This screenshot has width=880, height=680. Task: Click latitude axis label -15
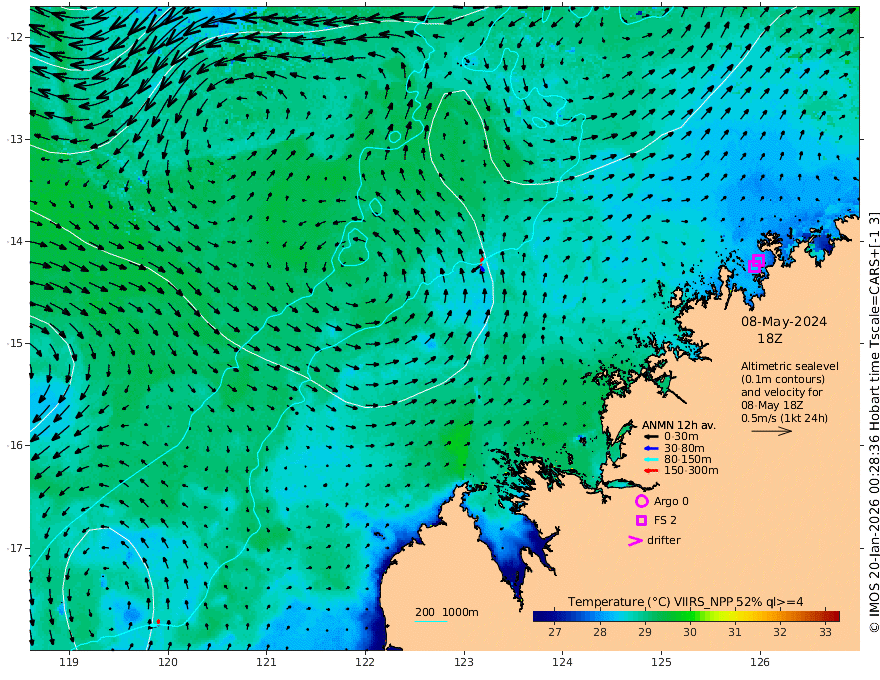click(x=15, y=343)
